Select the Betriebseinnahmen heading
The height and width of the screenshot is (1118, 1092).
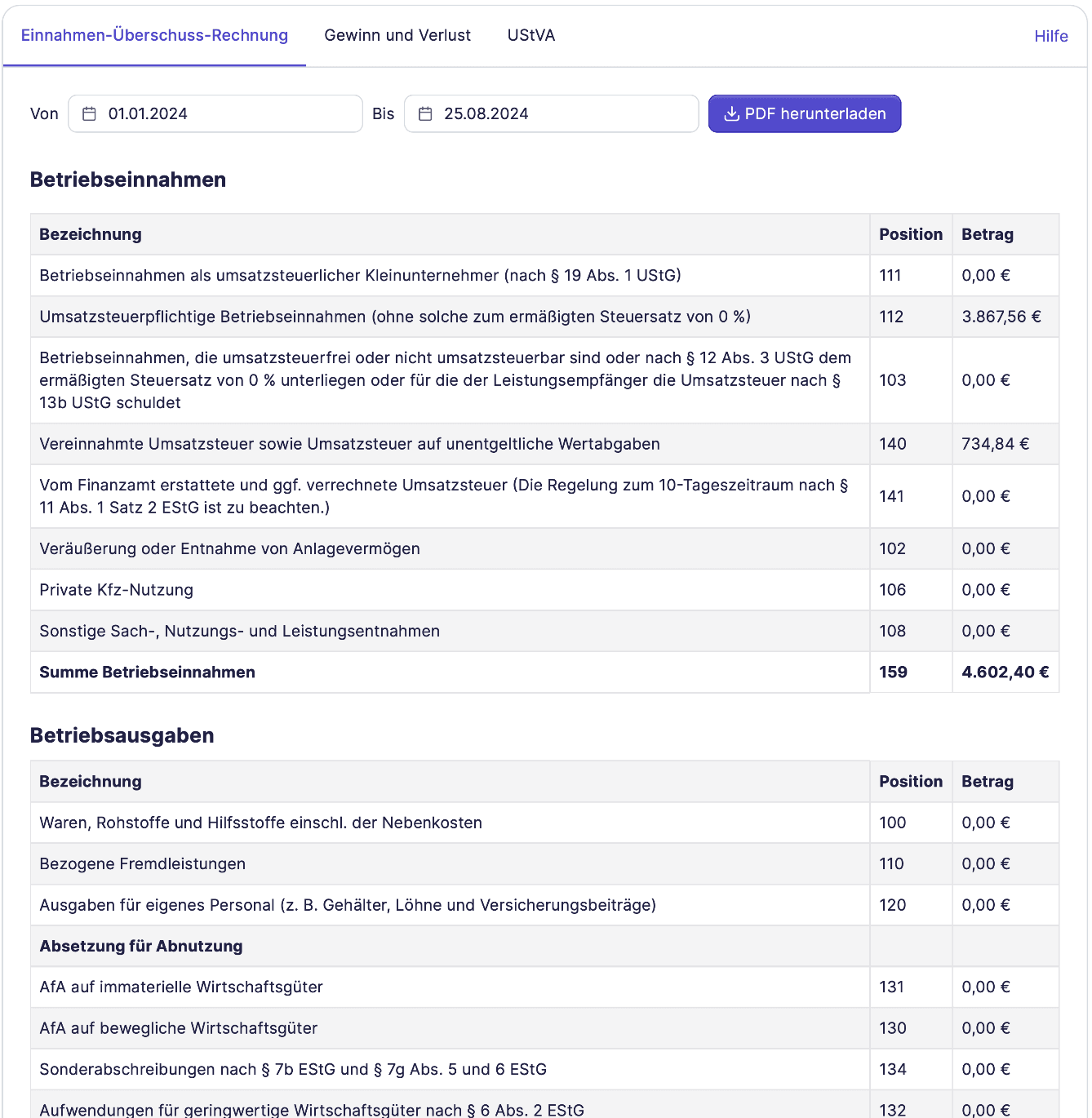(128, 180)
